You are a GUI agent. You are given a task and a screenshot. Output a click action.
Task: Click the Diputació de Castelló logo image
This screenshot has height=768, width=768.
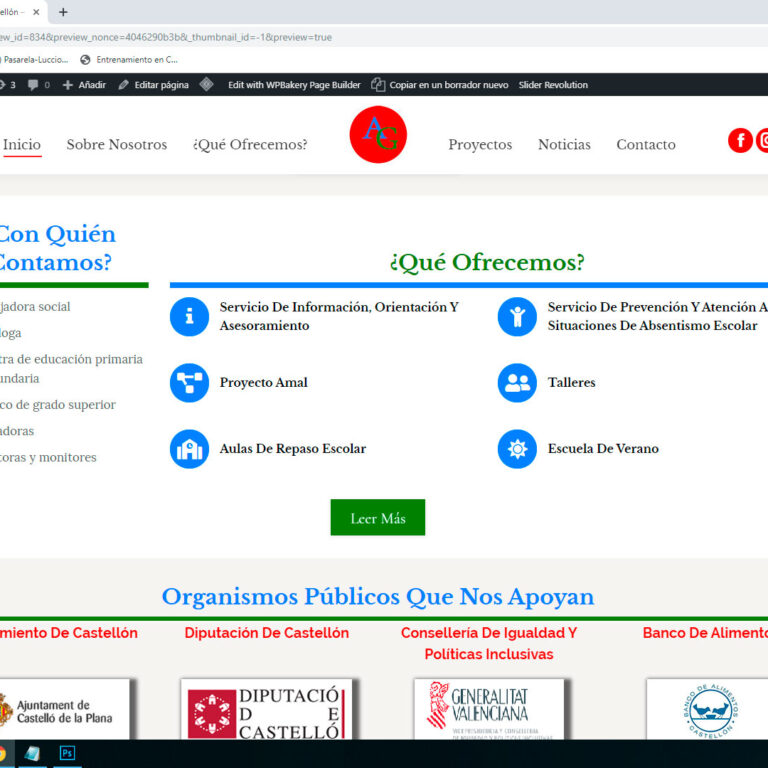(x=267, y=712)
